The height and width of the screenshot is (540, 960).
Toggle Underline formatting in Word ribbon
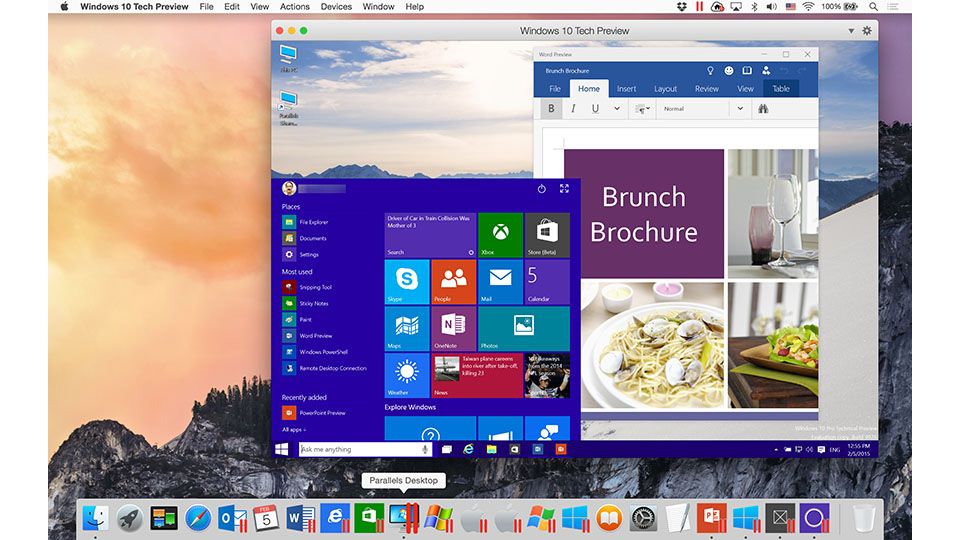(x=595, y=108)
